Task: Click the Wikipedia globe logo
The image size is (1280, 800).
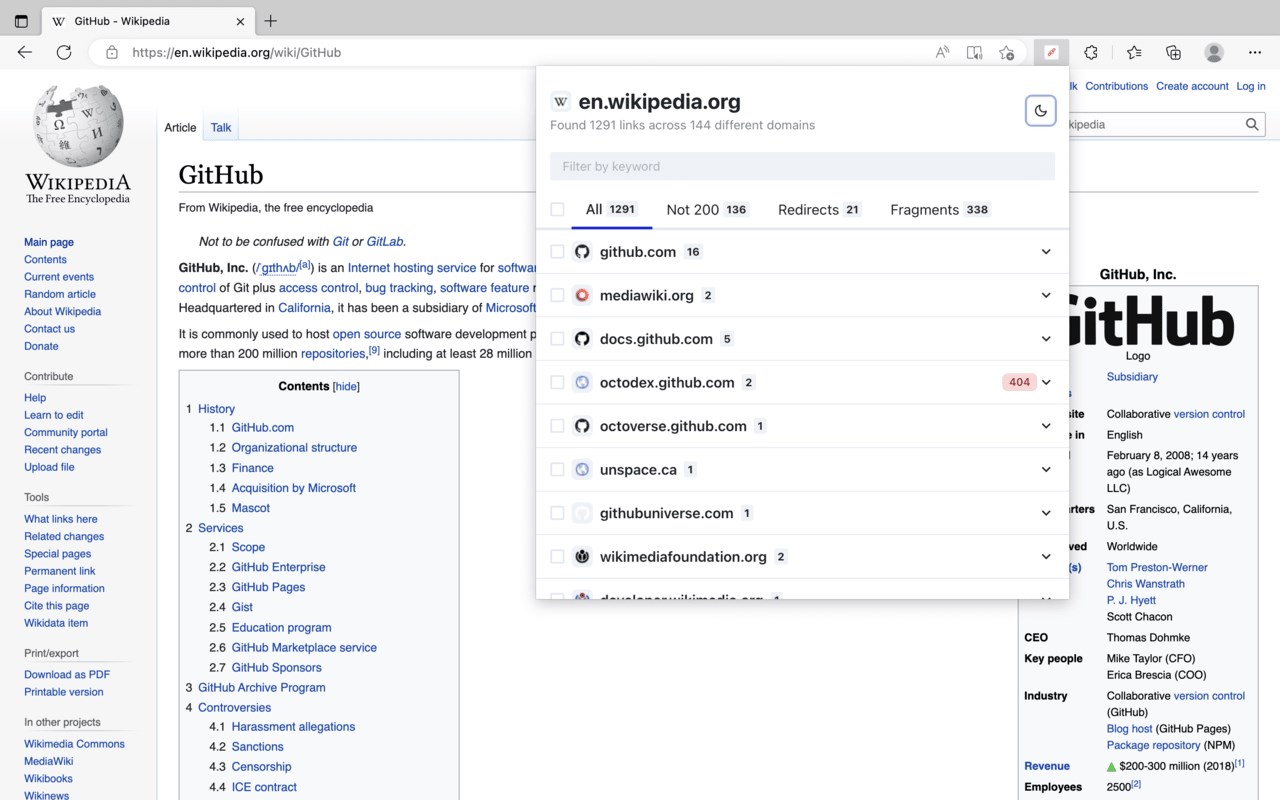Action: point(78,126)
